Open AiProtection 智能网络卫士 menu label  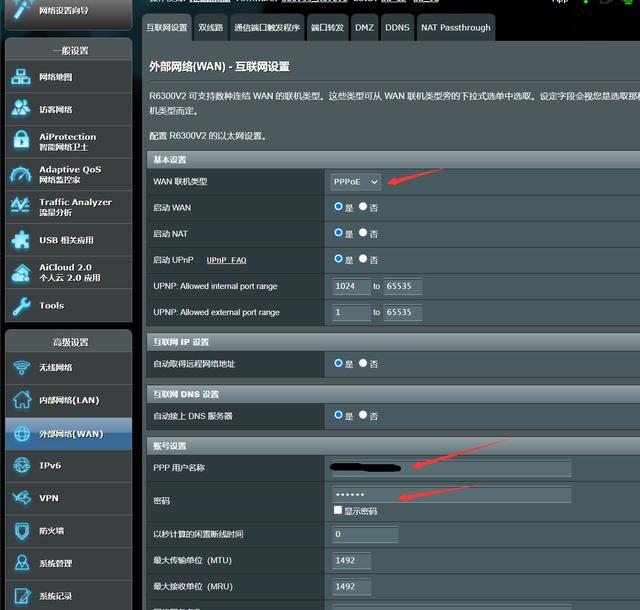point(68,142)
